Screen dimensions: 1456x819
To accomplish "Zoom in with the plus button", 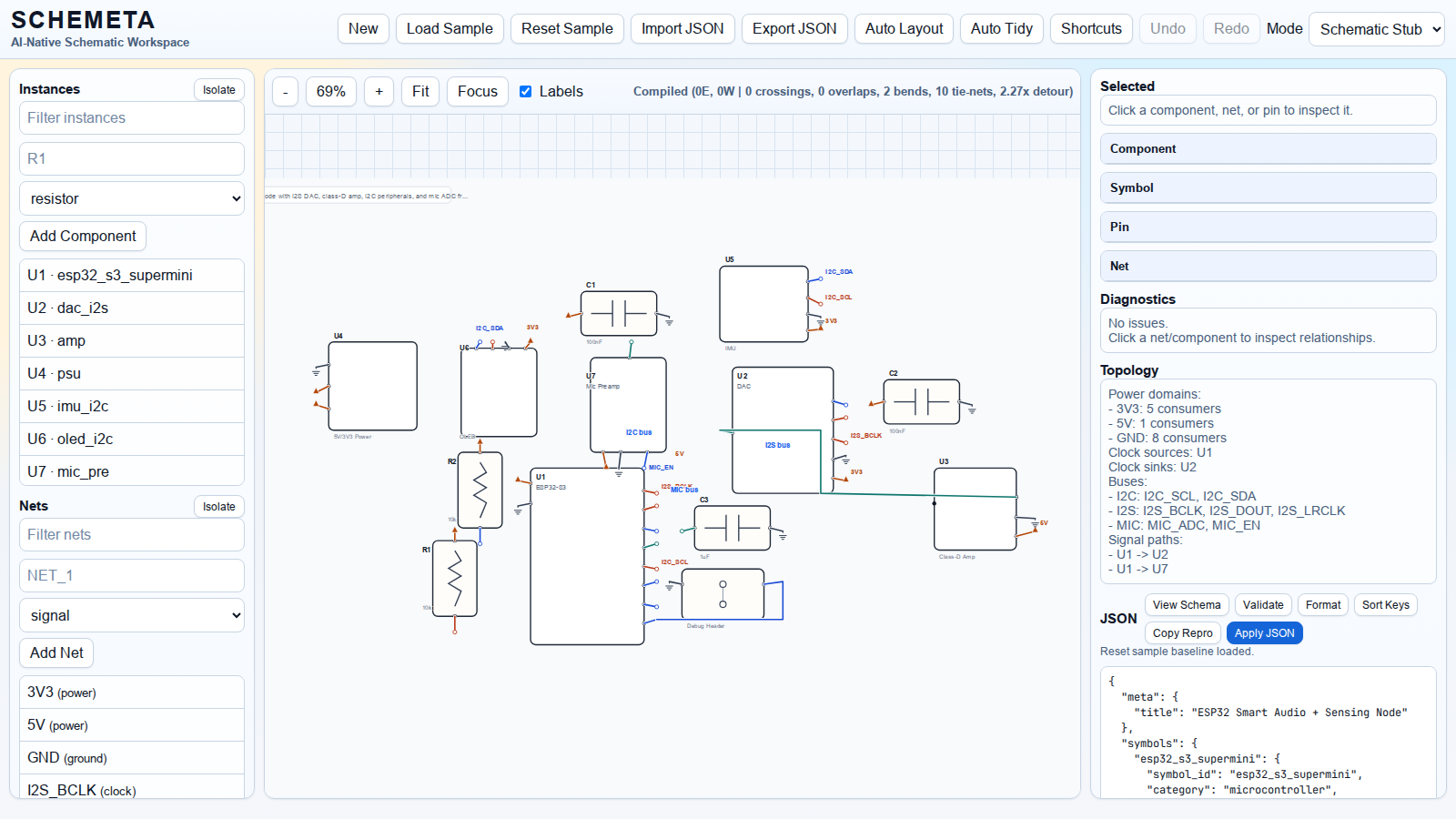I will coord(379,92).
